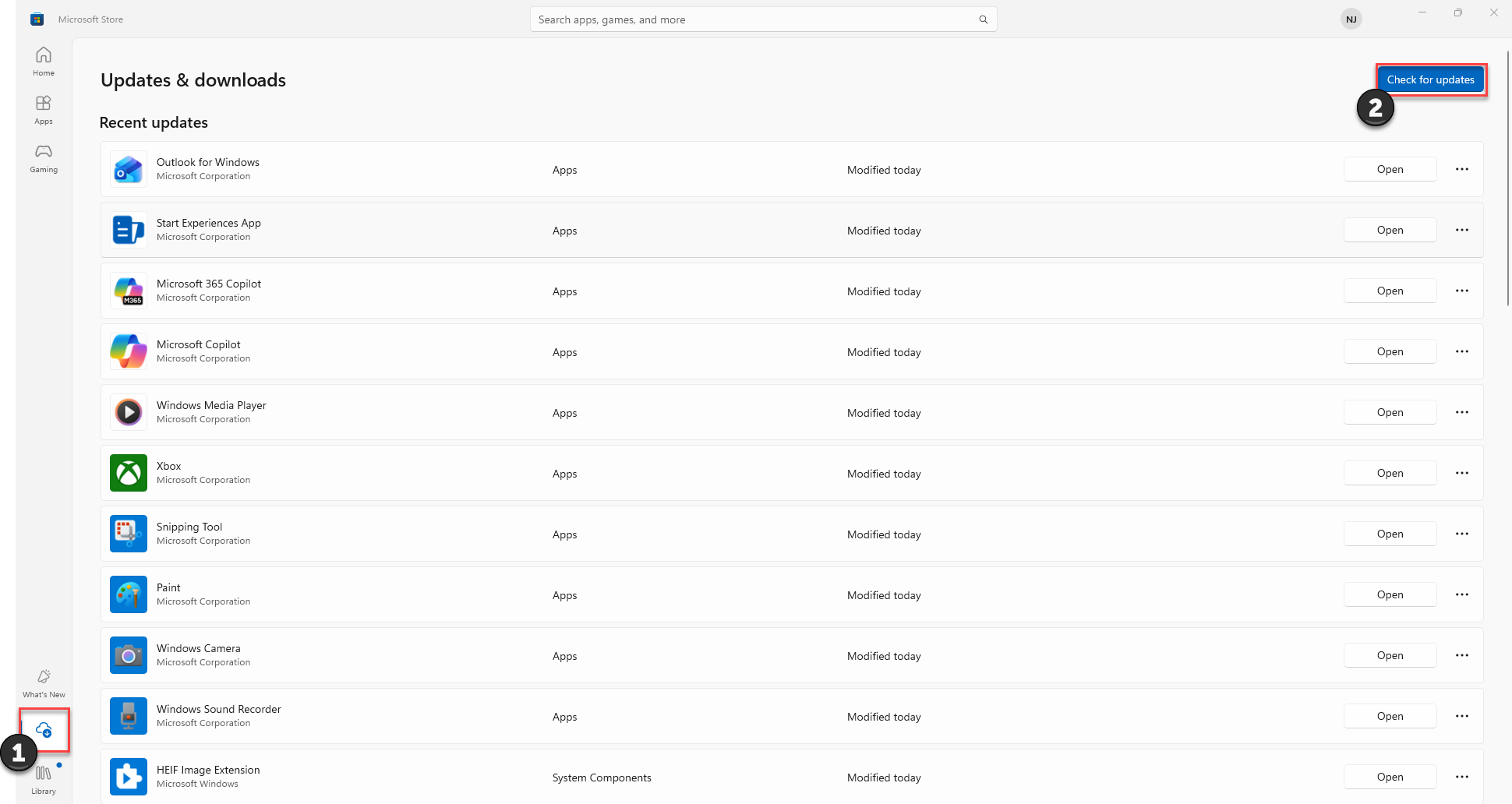Click the search magnifier icon
This screenshot has height=804, width=1512.
983,19
